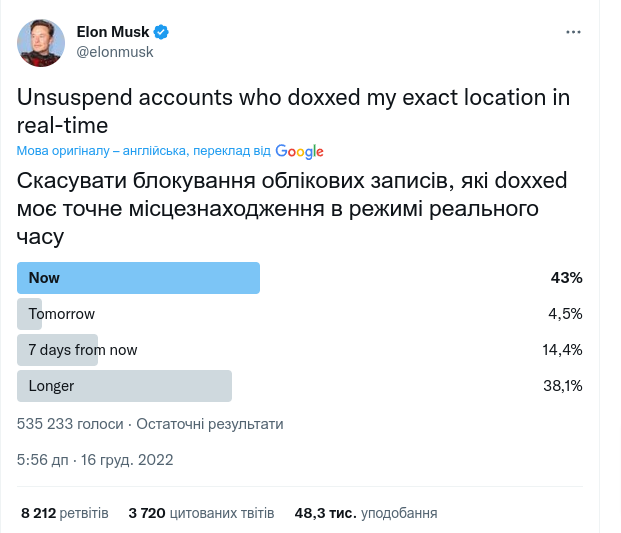Open the tweet timestamp 5:56 дп
Viewport: 621px width, 533px height.
point(95,460)
